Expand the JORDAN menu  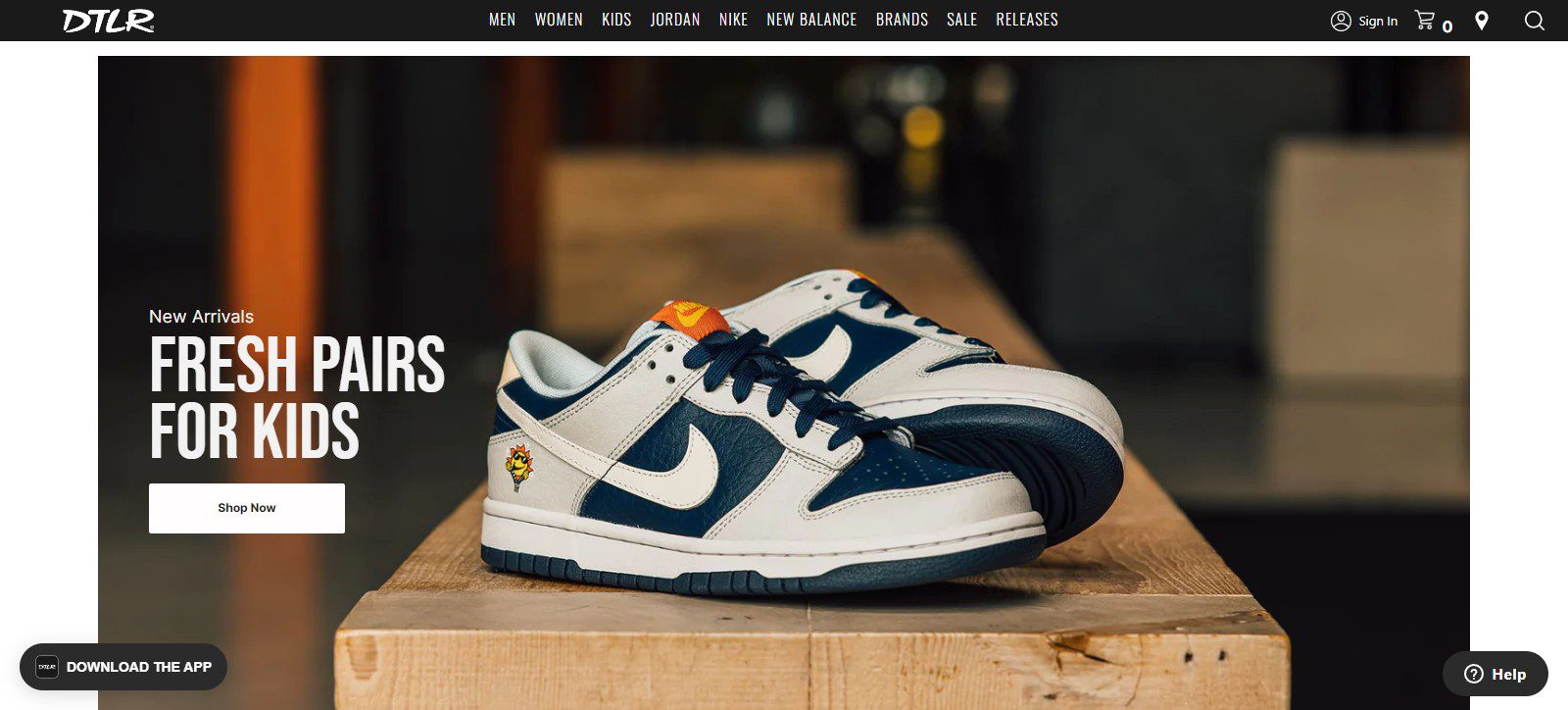tap(675, 20)
